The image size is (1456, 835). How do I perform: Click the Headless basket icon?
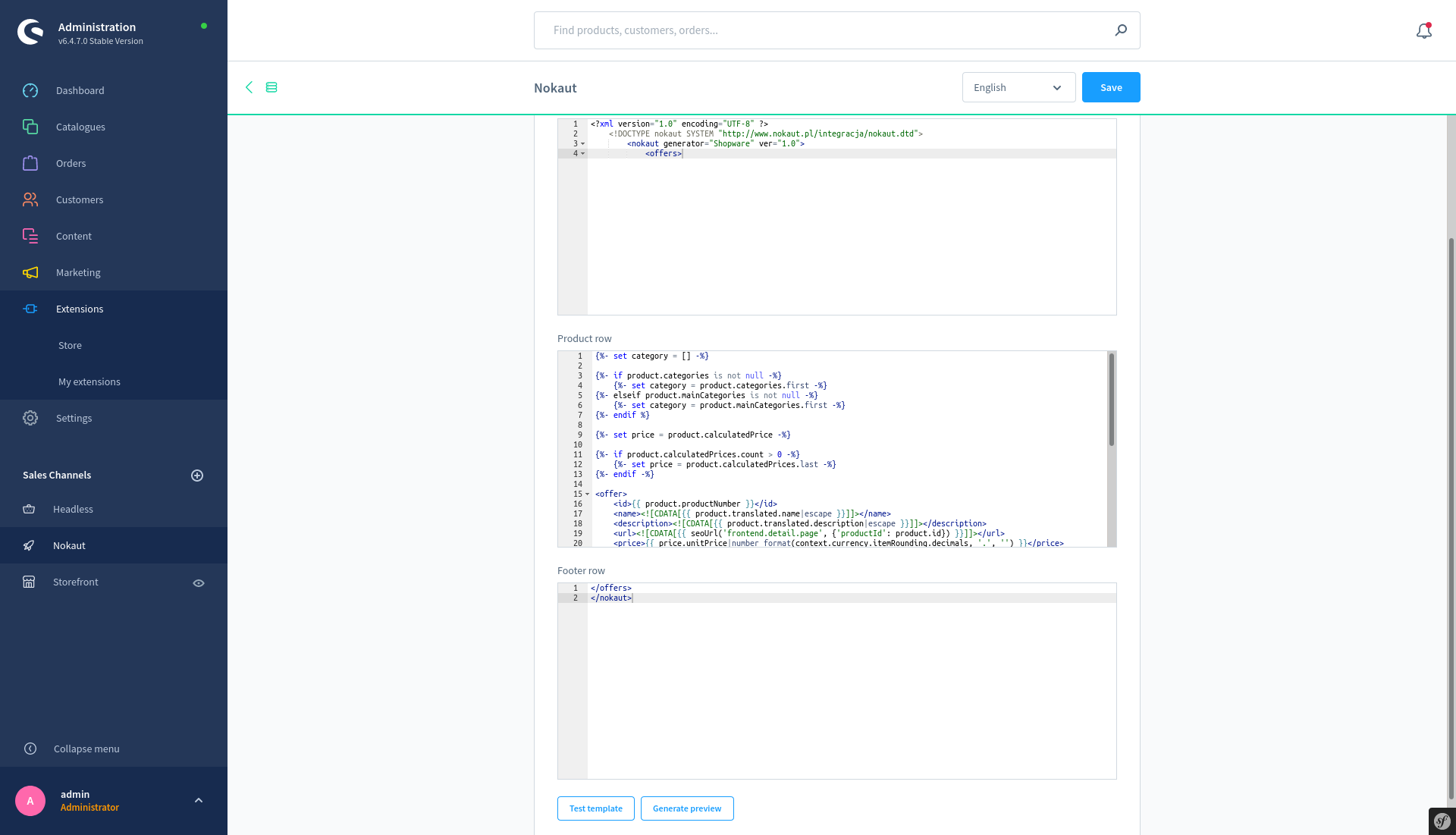29,509
